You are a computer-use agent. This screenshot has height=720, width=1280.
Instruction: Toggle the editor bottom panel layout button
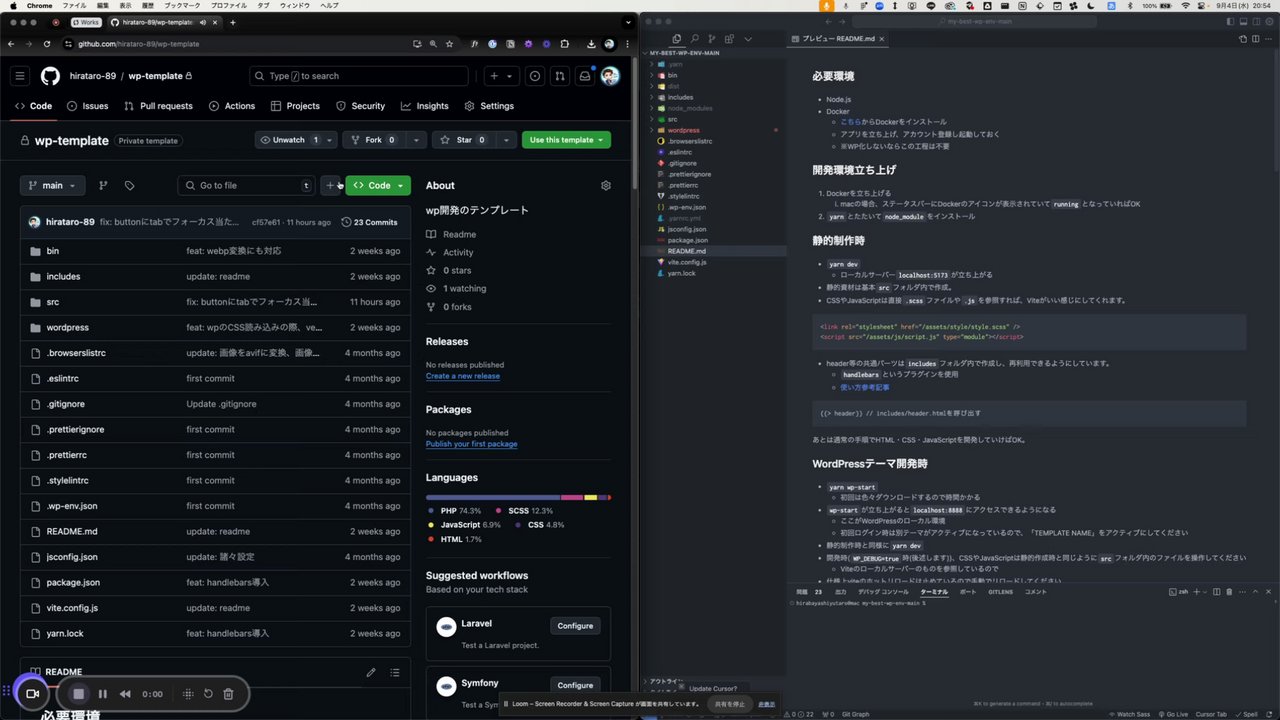[1245, 21]
